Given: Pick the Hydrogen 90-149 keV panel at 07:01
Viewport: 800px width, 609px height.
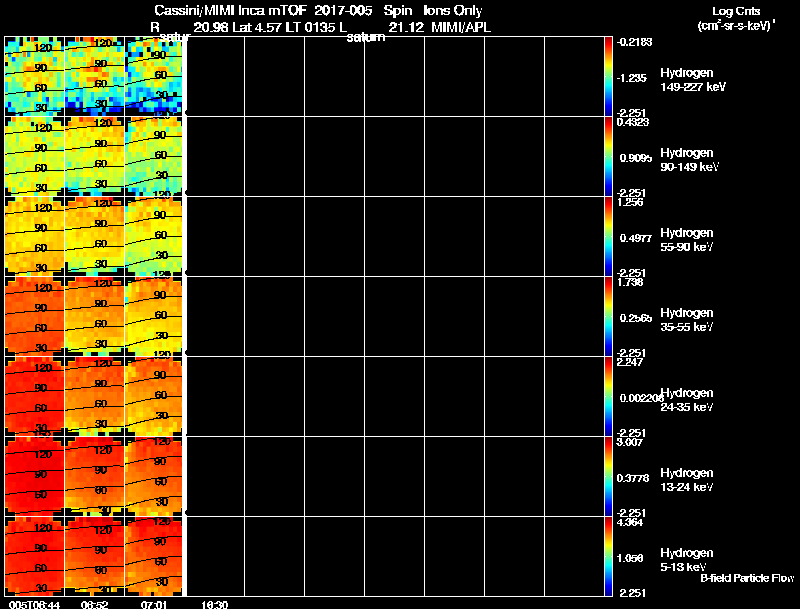Looking at the screenshot, I should pos(154,156).
